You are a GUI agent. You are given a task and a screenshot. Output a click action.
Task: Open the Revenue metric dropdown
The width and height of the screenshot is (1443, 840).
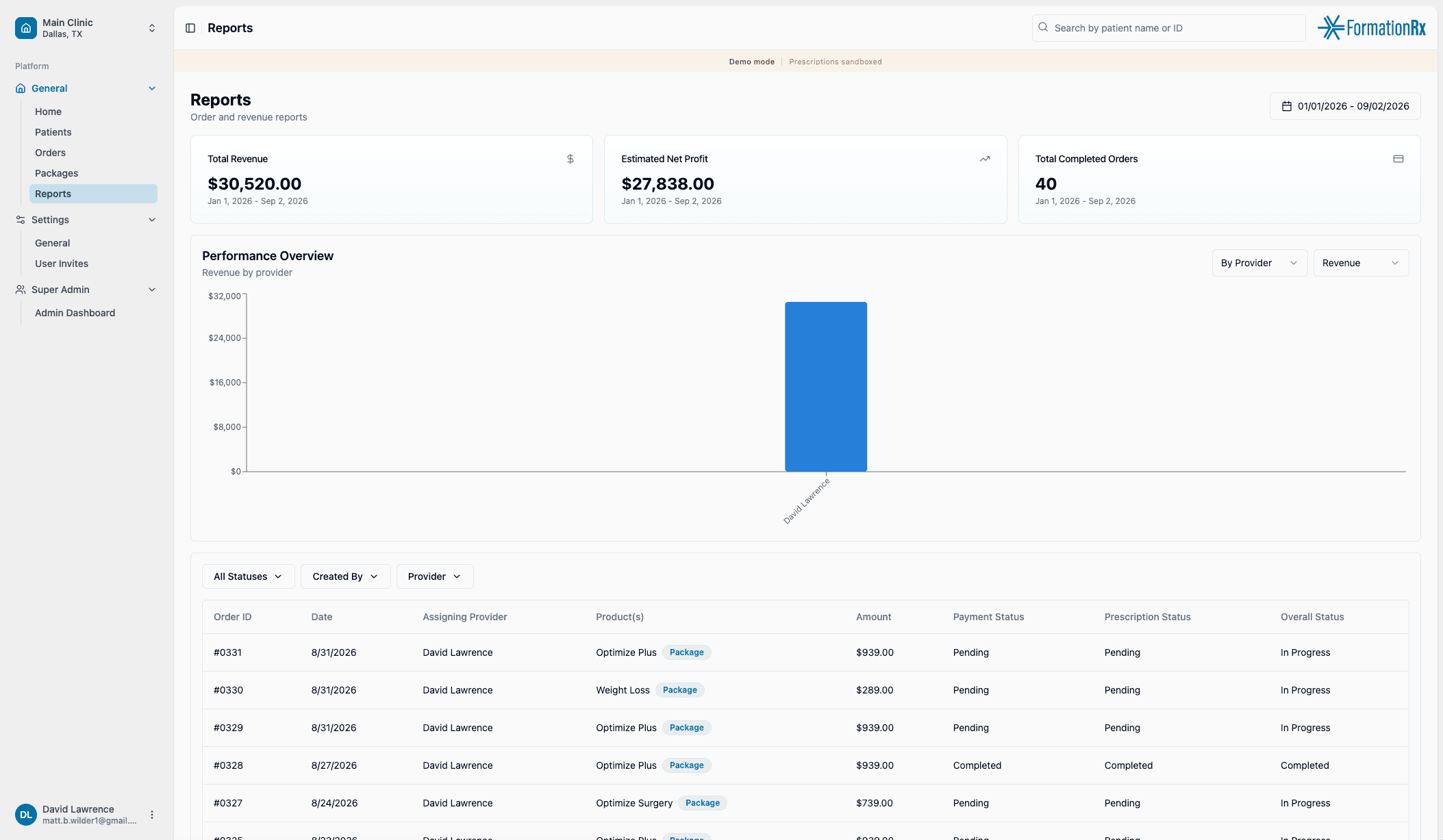[x=1361, y=263]
